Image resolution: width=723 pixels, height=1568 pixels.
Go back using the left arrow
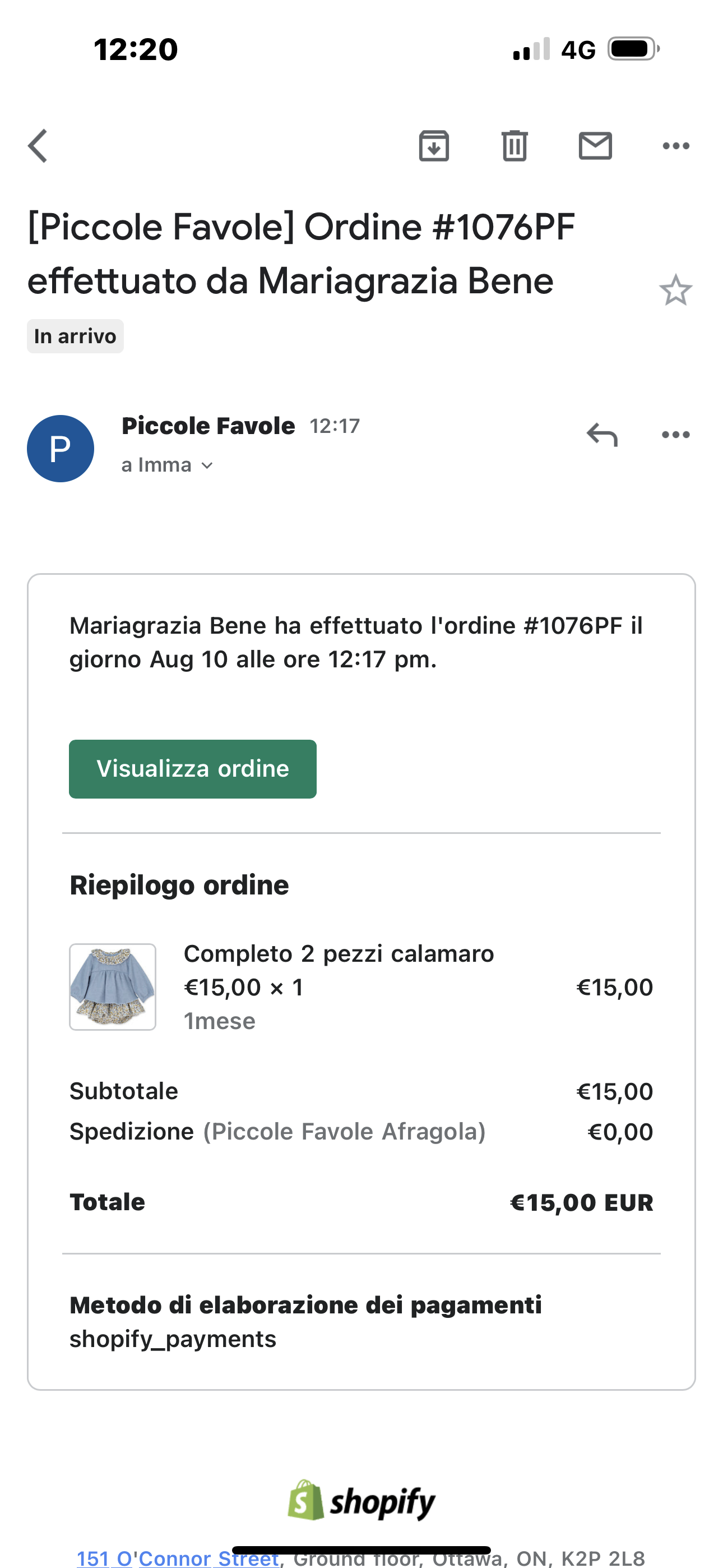coord(38,146)
